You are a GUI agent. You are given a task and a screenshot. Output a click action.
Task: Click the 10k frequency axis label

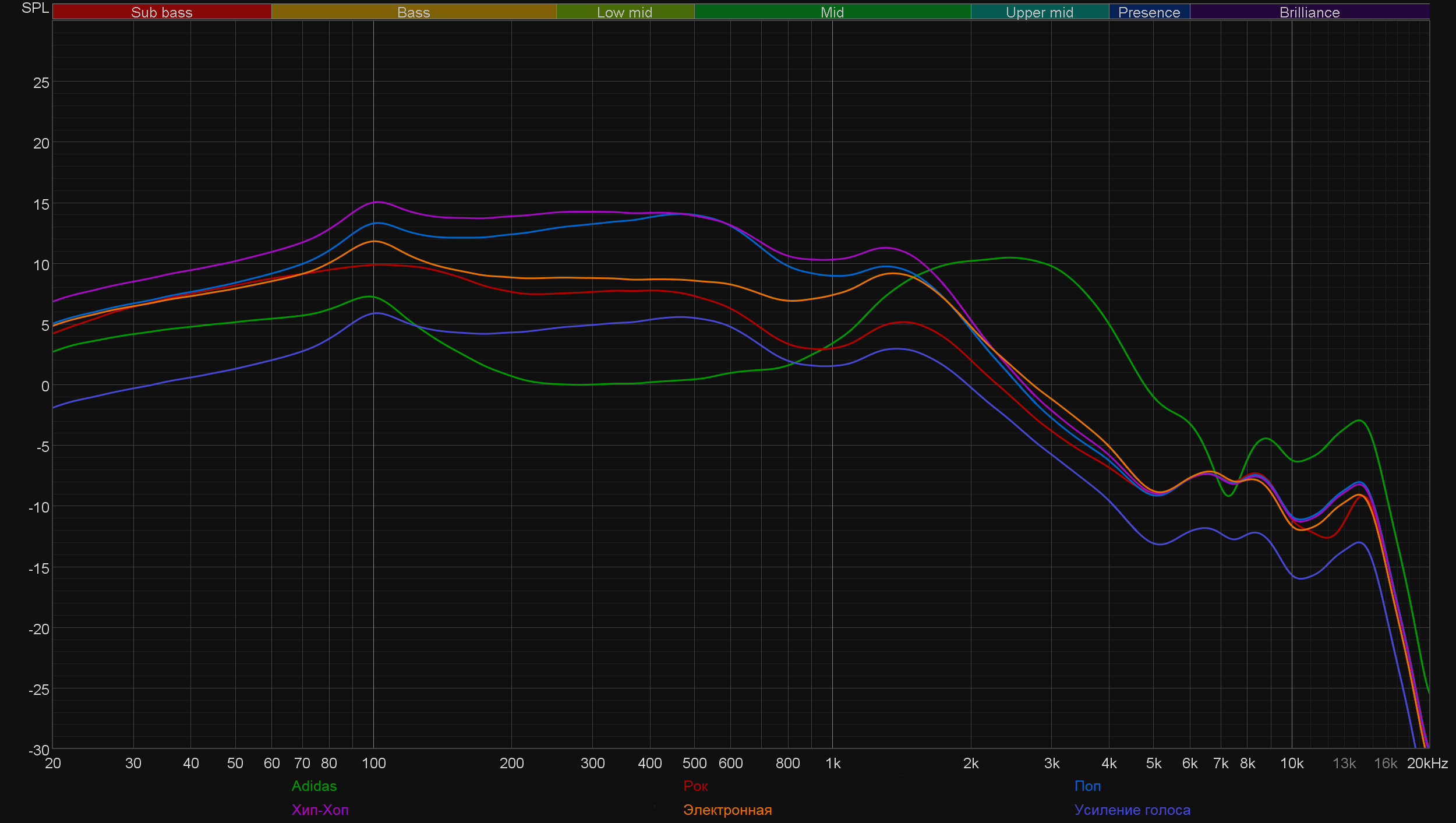tap(1292, 763)
